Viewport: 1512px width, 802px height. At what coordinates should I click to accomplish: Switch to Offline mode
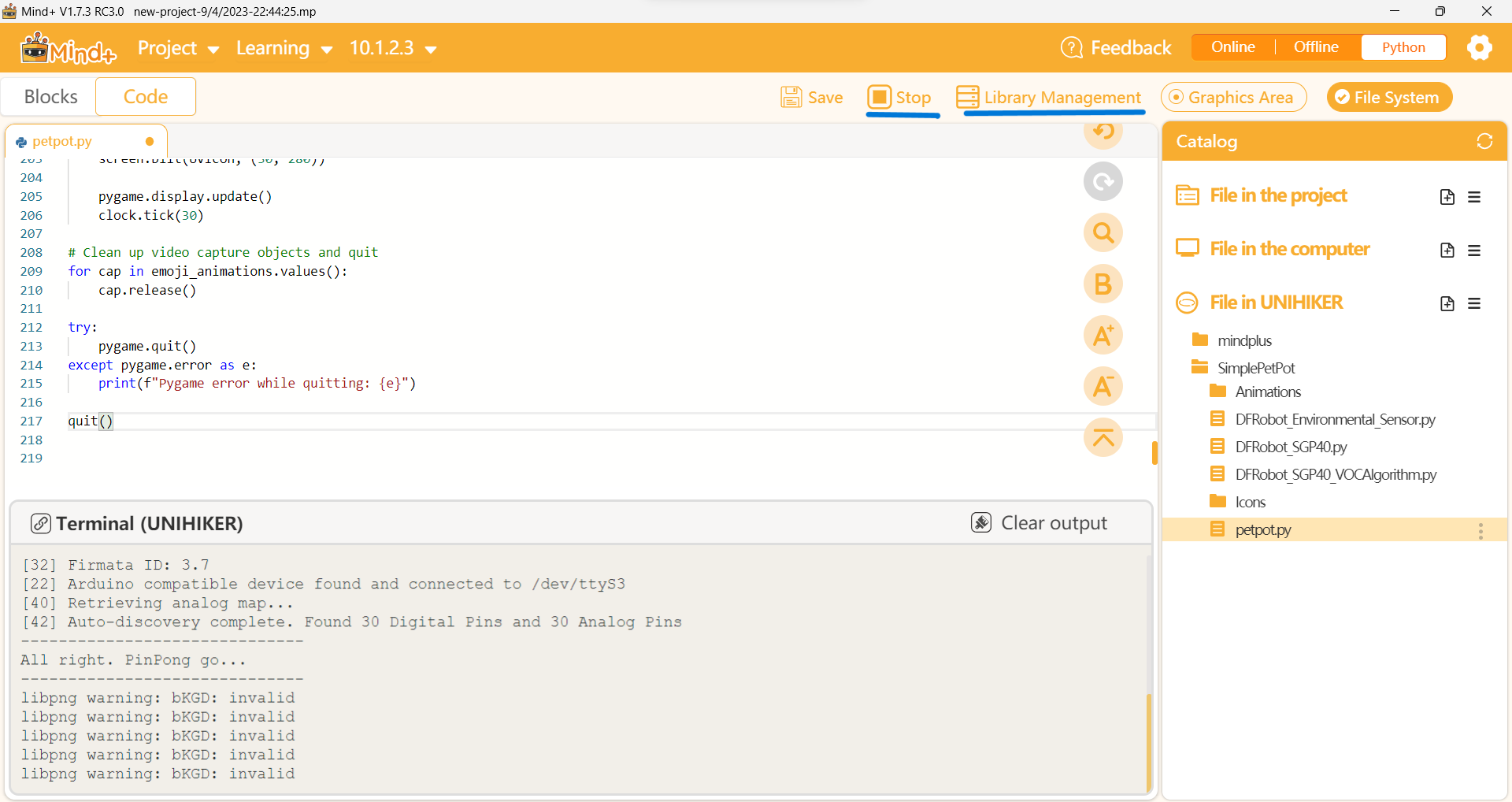[1316, 46]
